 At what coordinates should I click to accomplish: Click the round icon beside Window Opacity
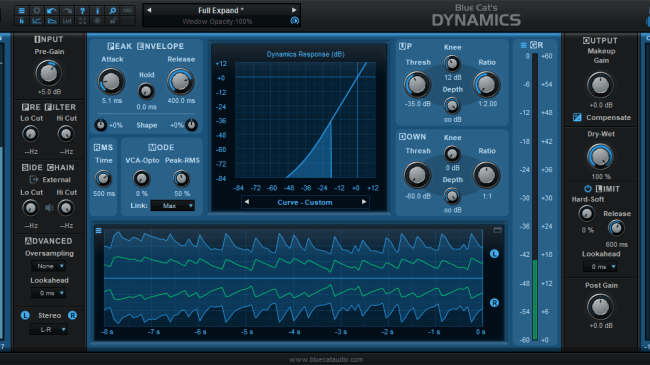(295, 20)
